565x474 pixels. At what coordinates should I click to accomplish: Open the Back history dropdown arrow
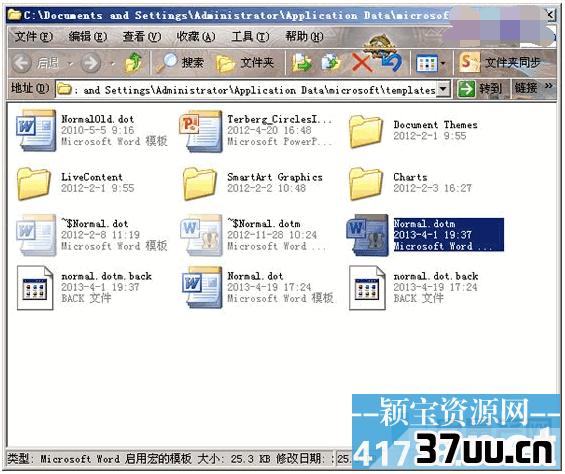tap(70, 64)
